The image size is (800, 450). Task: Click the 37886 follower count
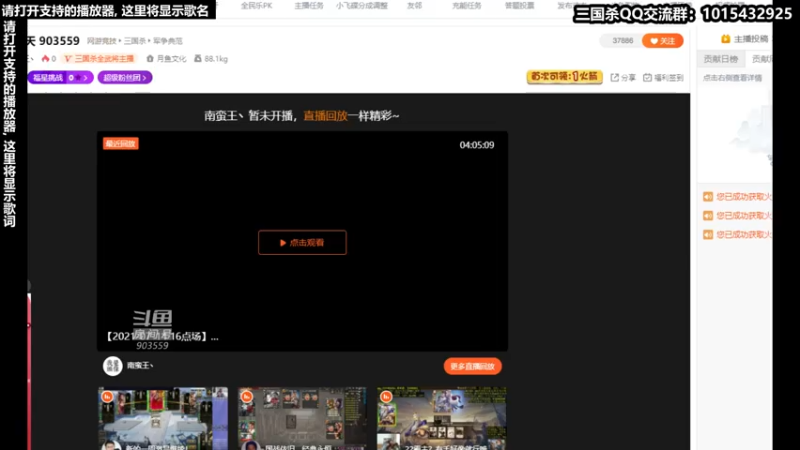click(x=622, y=41)
